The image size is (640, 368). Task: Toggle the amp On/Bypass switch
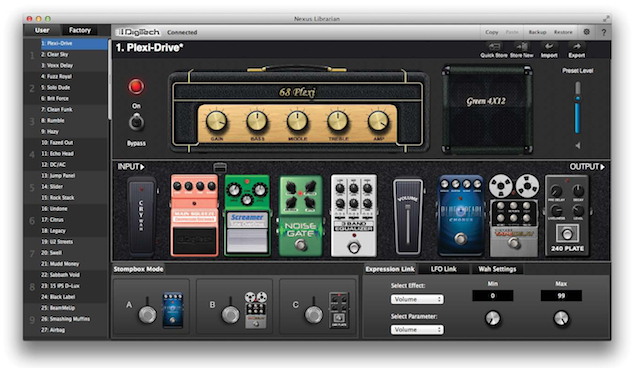coord(136,122)
